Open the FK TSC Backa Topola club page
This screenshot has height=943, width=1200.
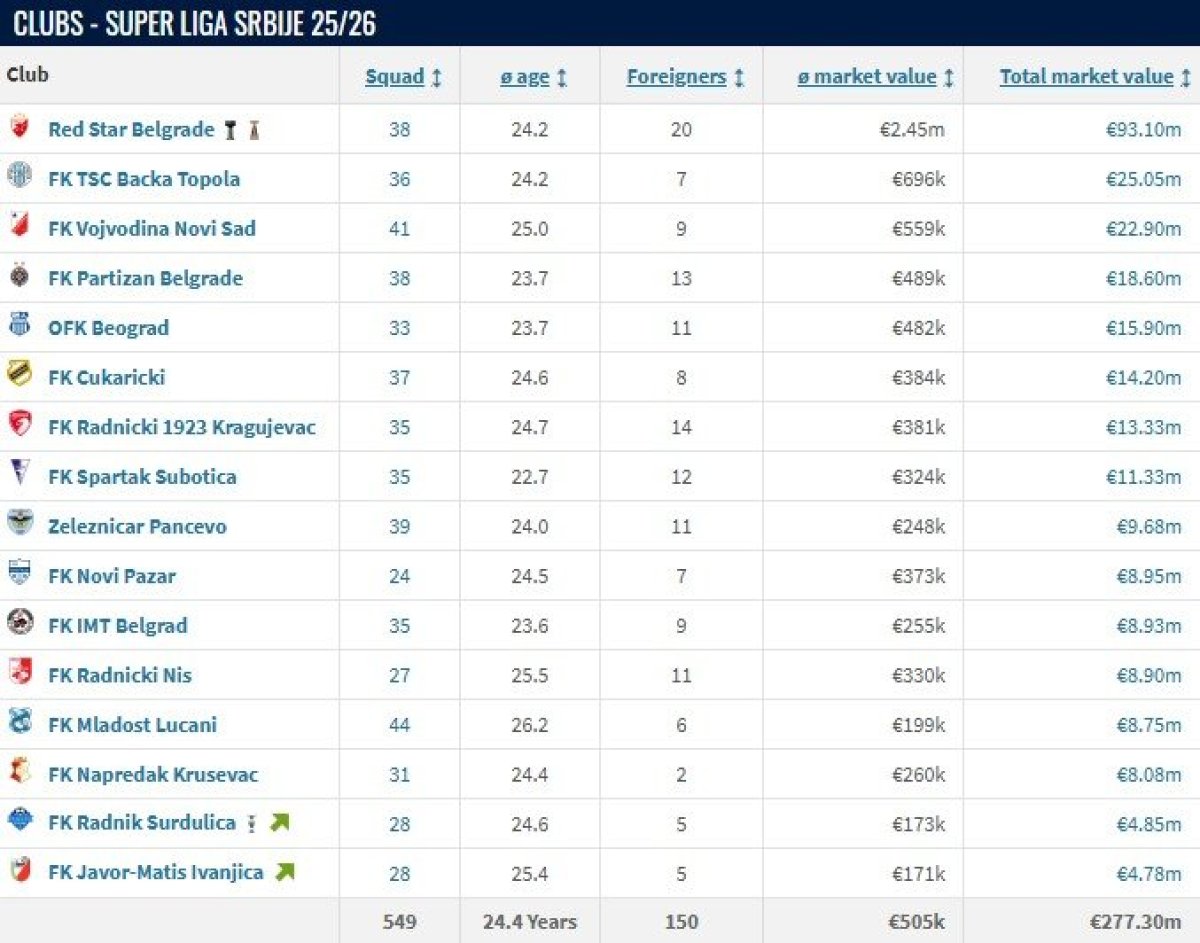[x=144, y=179]
